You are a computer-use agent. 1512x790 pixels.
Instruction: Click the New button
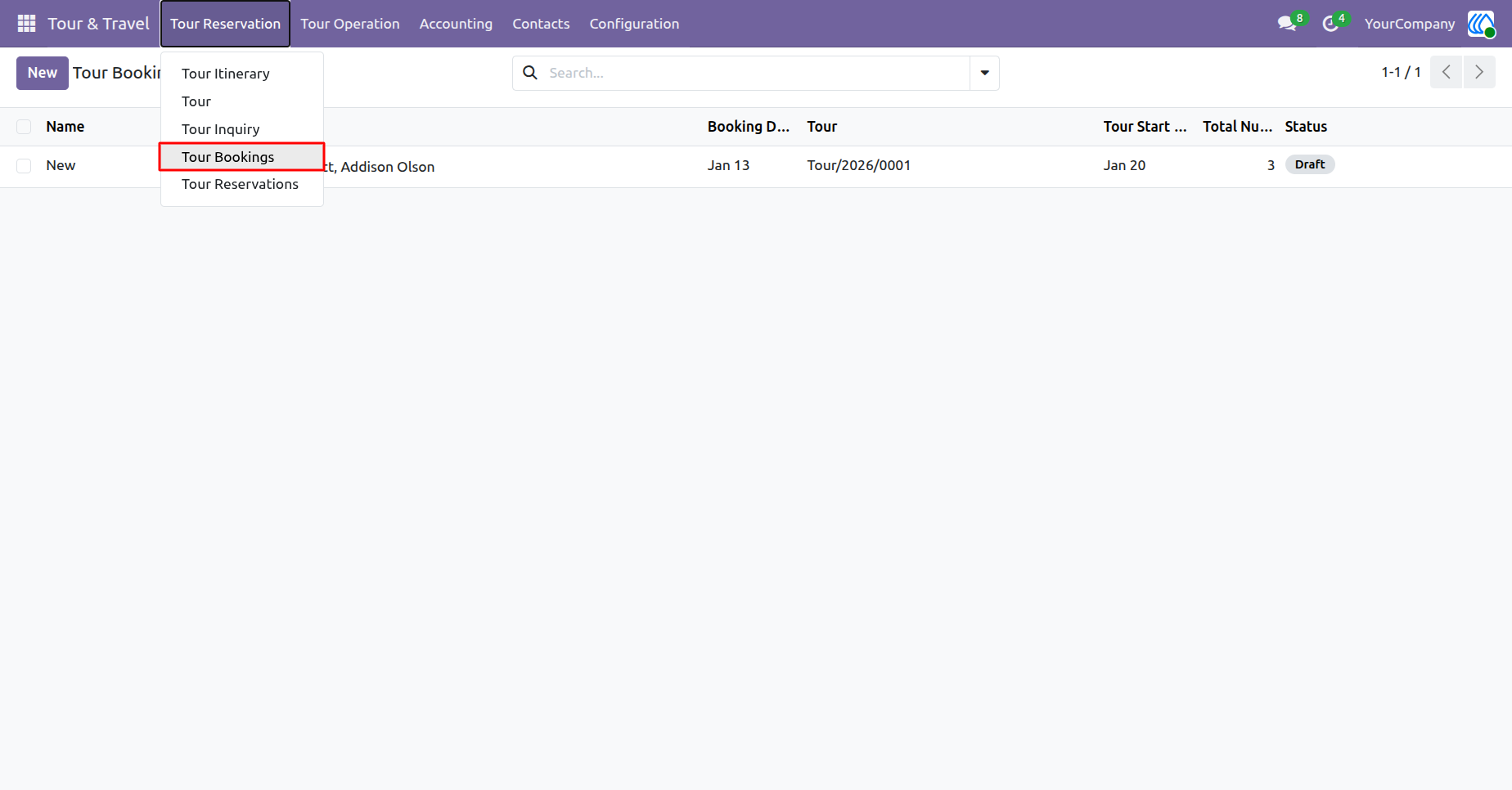(x=43, y=73)
